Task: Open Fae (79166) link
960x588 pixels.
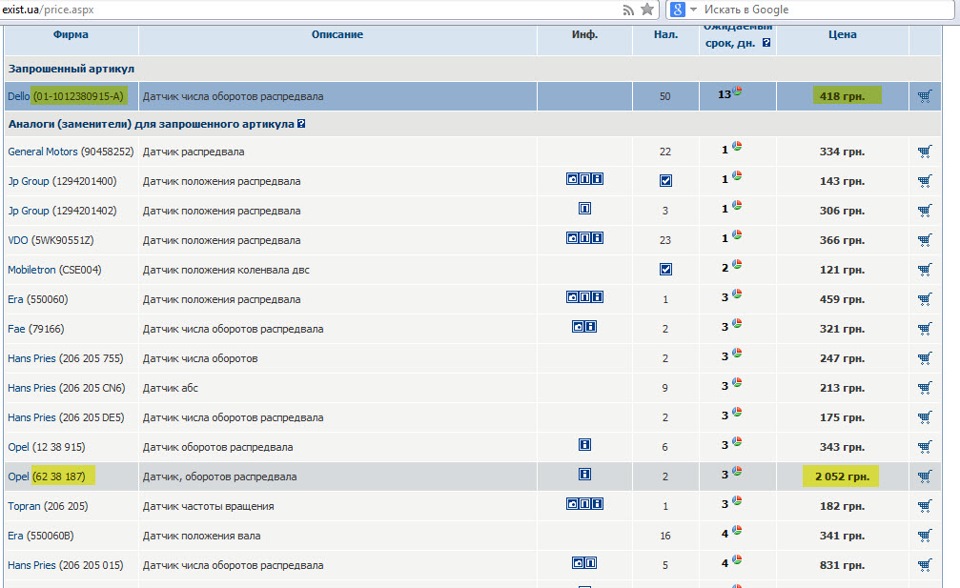Action: click(x=36, y=329)
